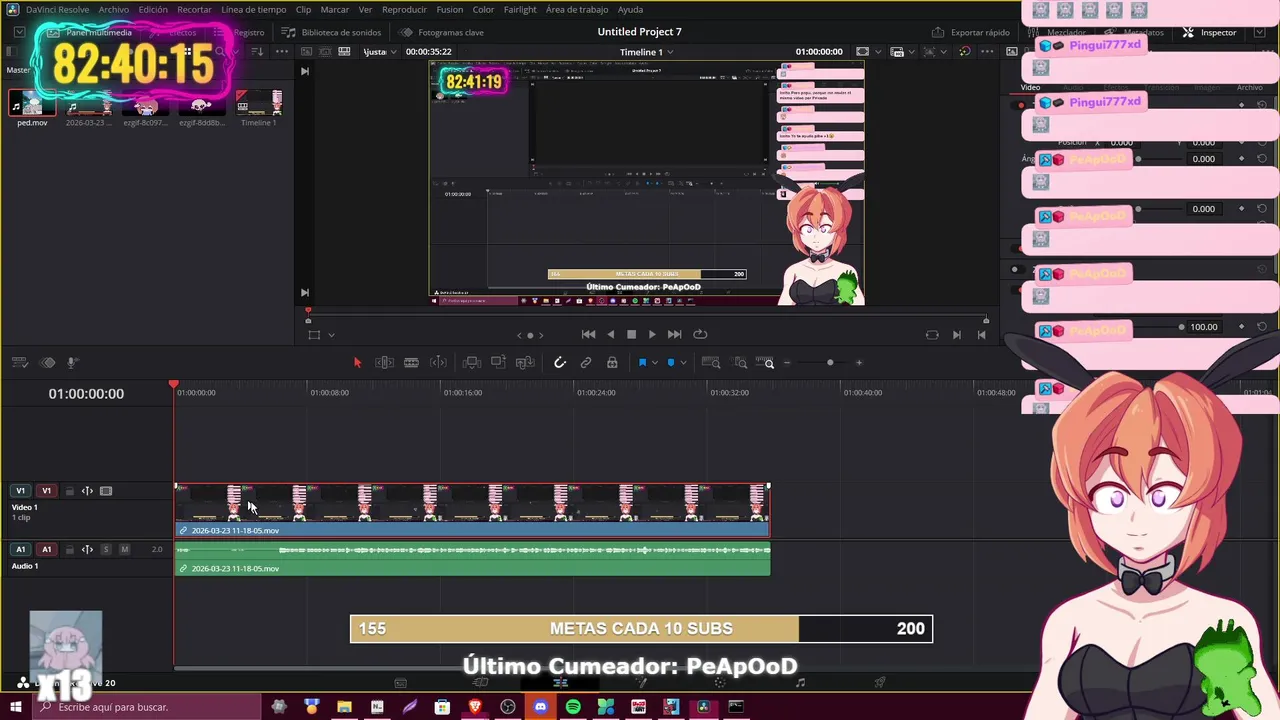
Task: Click the Go to next edit icon
Action: pos(956,335)
